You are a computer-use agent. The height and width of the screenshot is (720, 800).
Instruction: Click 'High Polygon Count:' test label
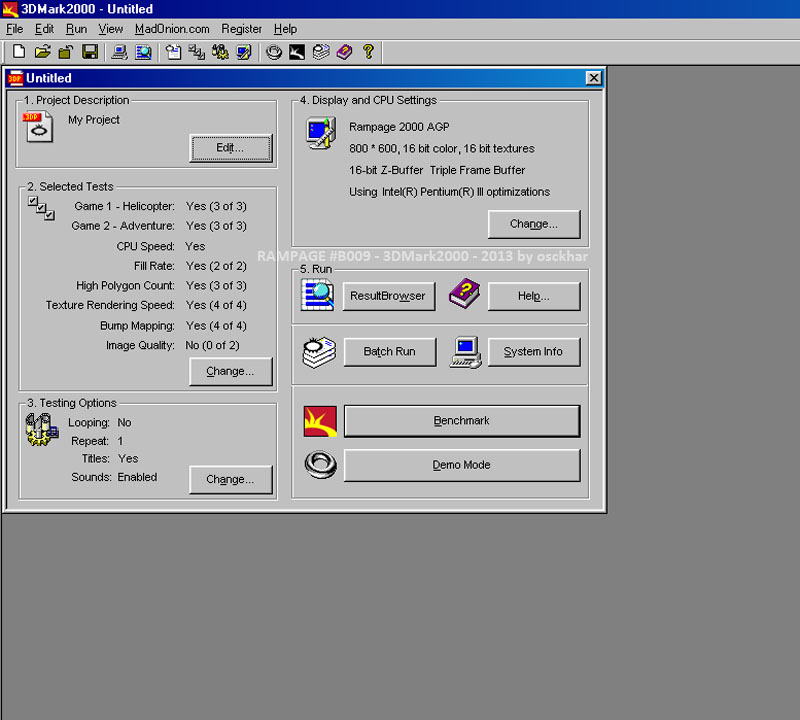(x=125, y=285)
